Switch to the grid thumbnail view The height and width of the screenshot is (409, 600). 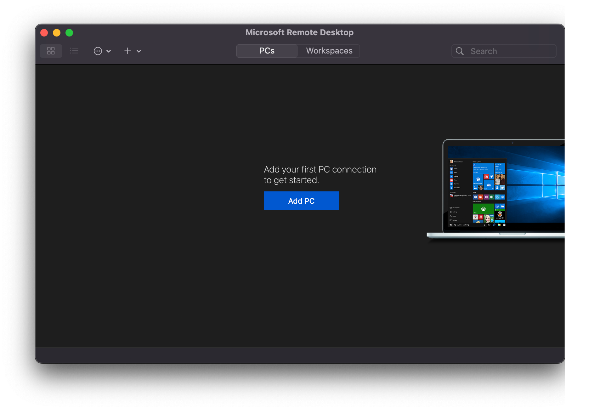pos(51,51)
